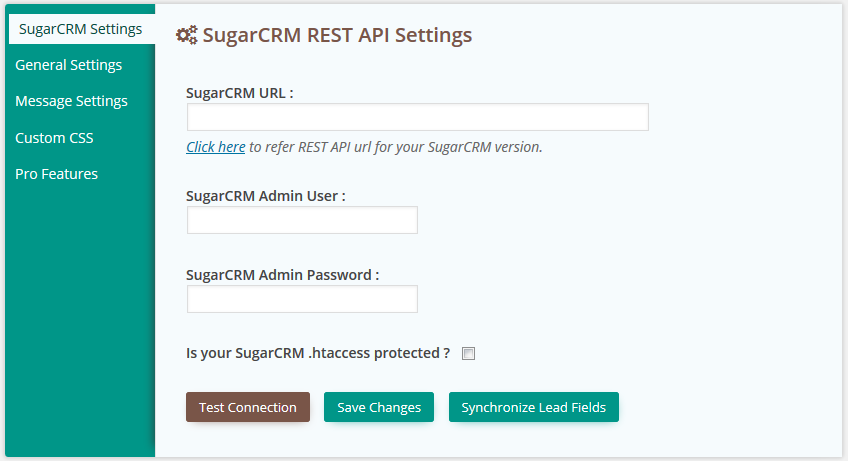The image size is (848, 461).
Task: Enable the .htaccess protected checkbox
Action: 468,354
